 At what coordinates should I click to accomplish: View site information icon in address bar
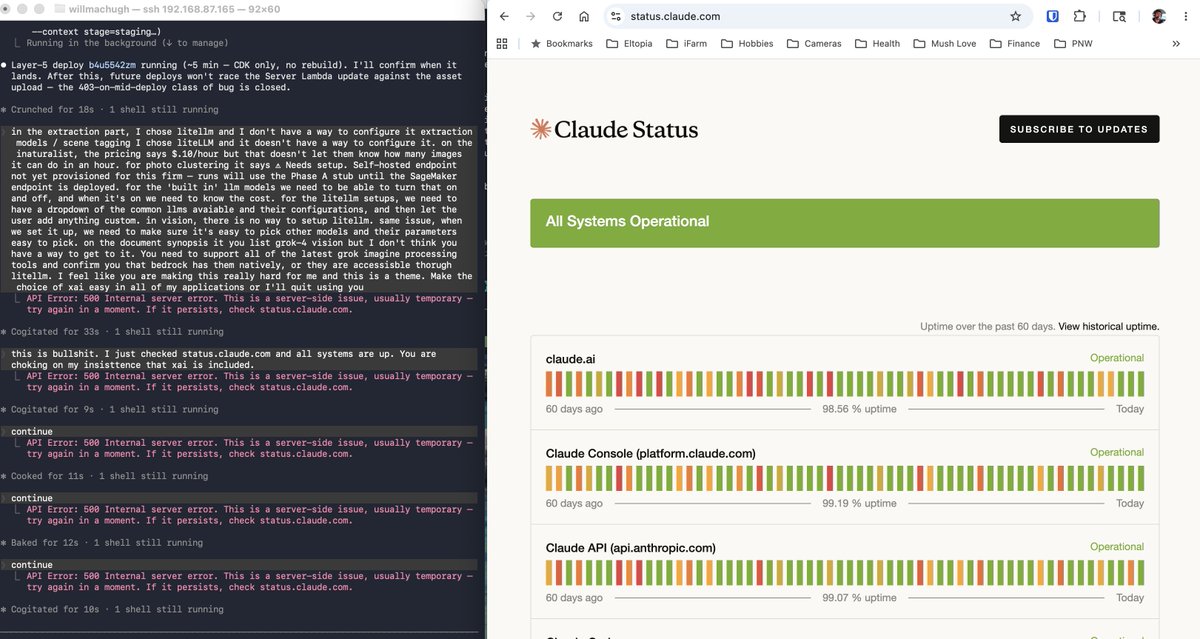616,16
